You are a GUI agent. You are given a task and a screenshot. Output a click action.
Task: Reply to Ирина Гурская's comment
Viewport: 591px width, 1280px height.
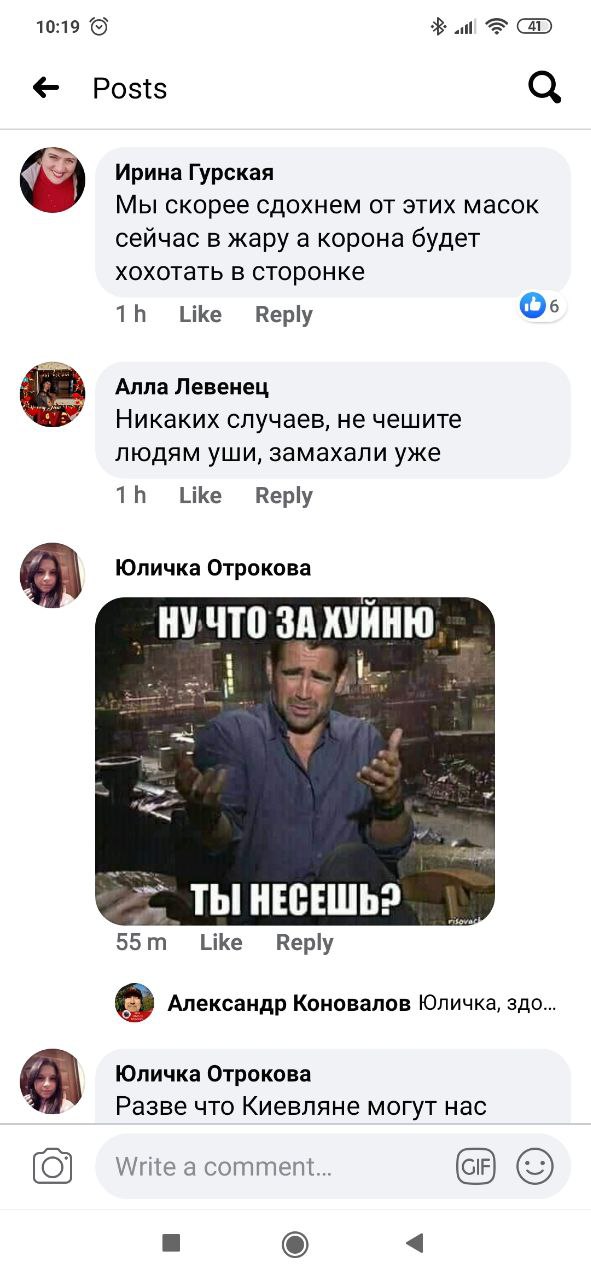(284, 314)
